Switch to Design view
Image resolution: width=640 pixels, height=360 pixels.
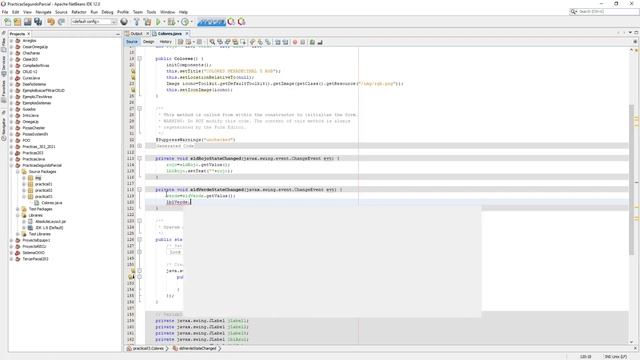coord(149,42)
